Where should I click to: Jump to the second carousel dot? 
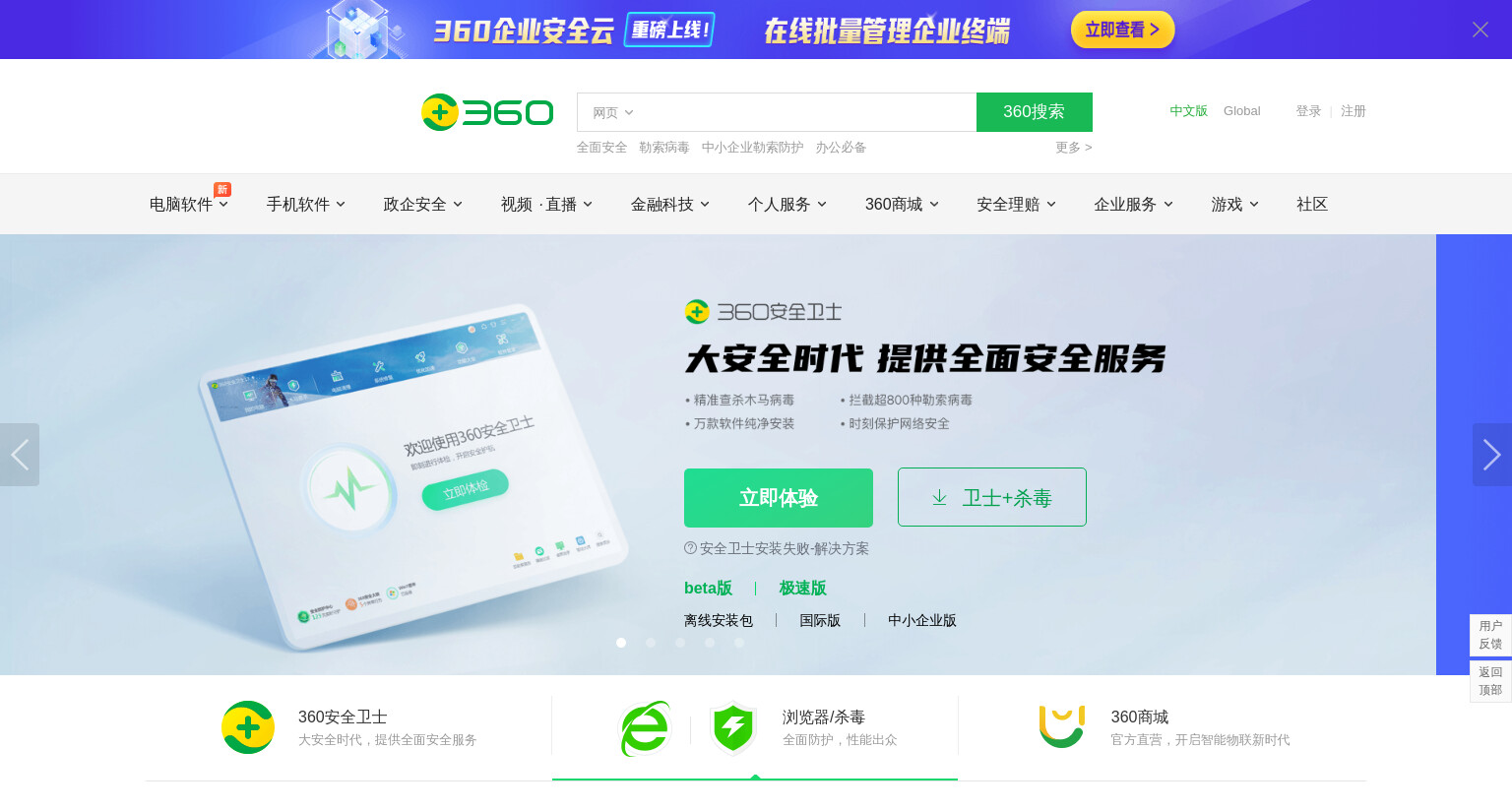coord(651,643)
